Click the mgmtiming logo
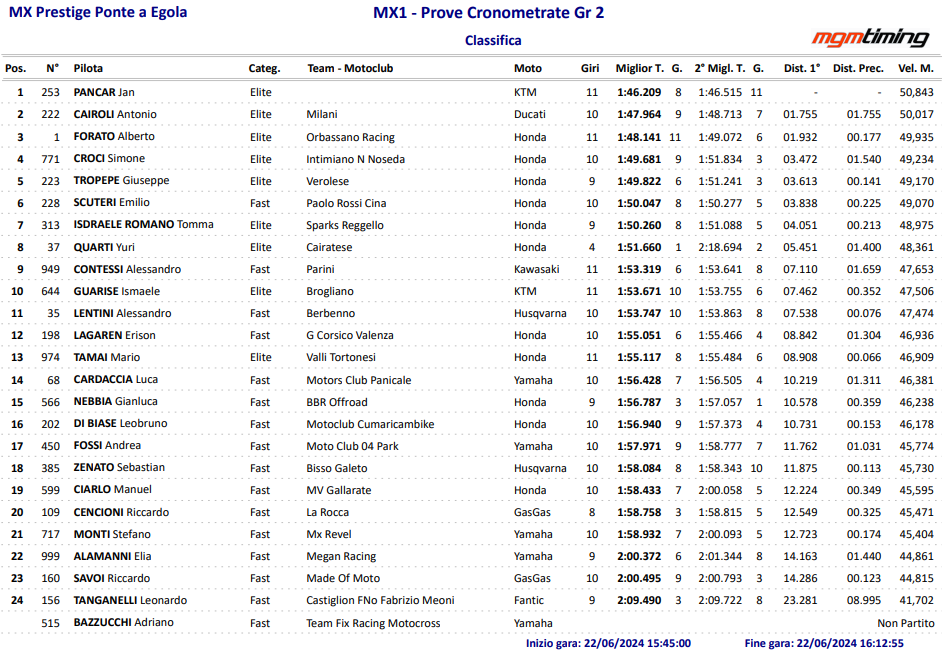Viewport: 950px width, 665px height. [870, 38]
